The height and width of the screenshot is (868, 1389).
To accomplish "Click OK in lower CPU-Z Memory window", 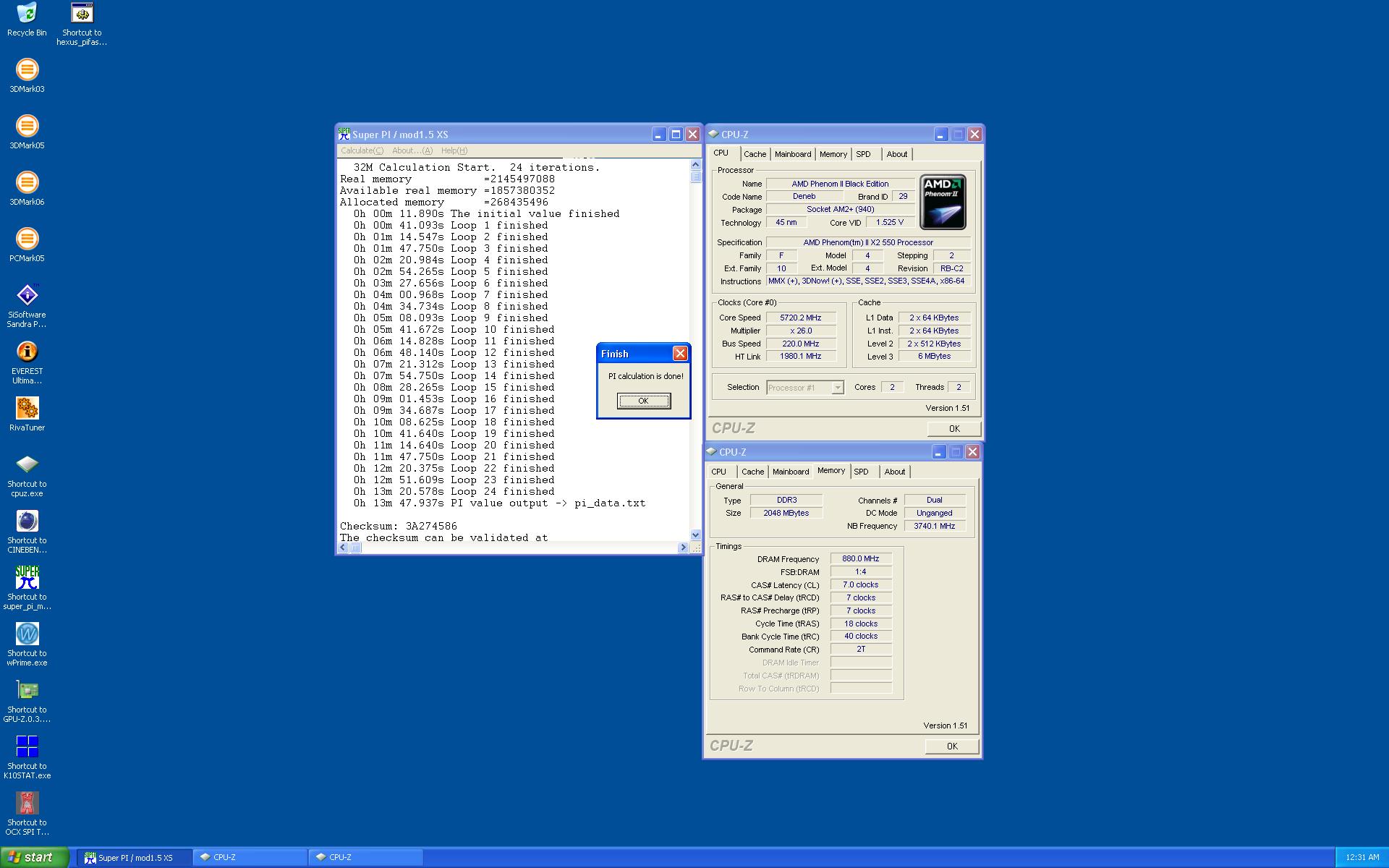I will [x=951, y=746].
